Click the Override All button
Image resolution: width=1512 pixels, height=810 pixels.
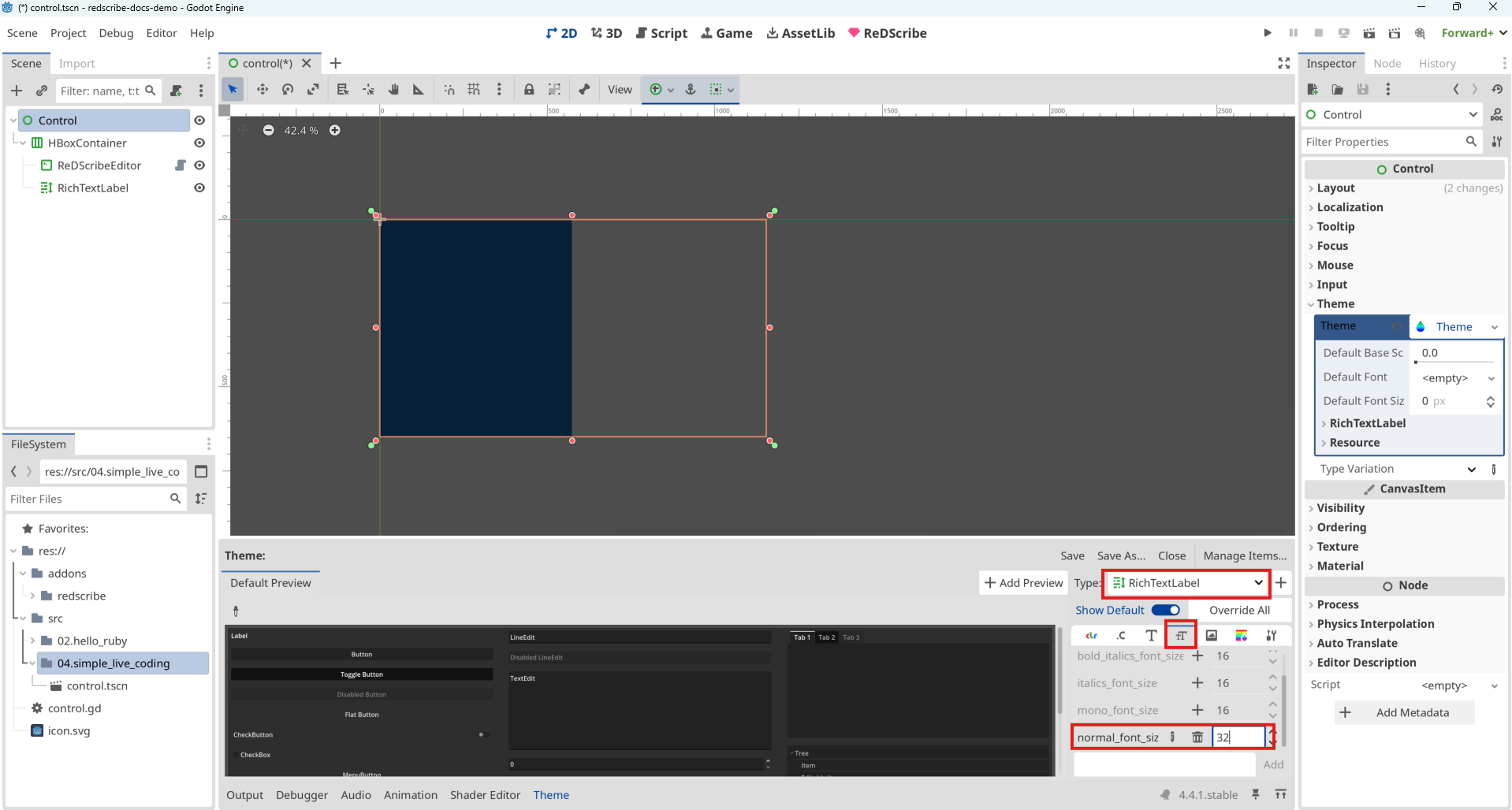tap(1239, 610)
